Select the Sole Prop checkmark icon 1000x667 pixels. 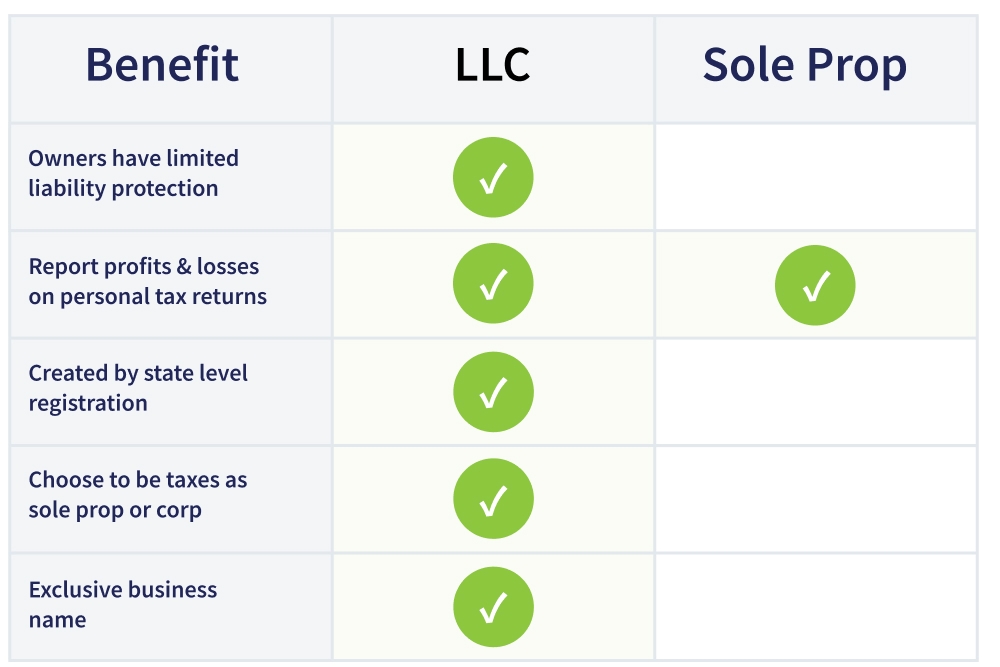(815, 286)
